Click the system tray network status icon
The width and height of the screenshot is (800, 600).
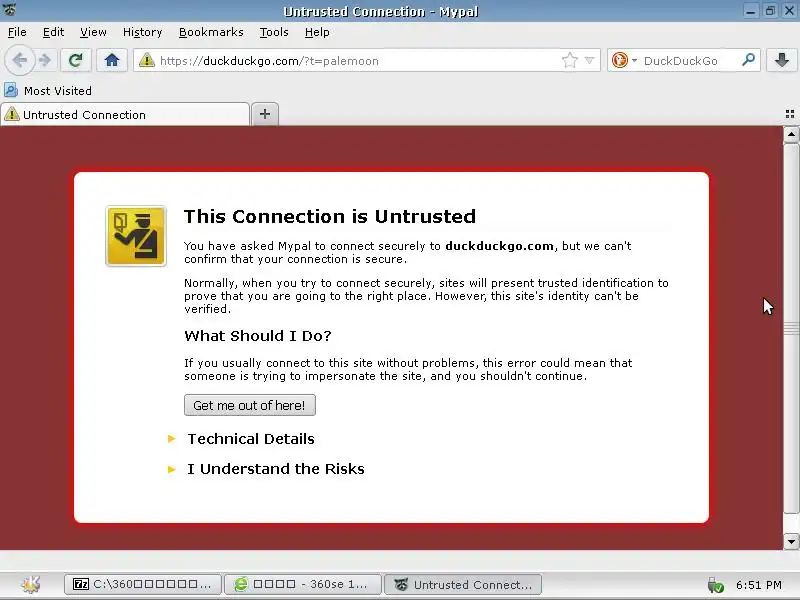tap(715, 585)
